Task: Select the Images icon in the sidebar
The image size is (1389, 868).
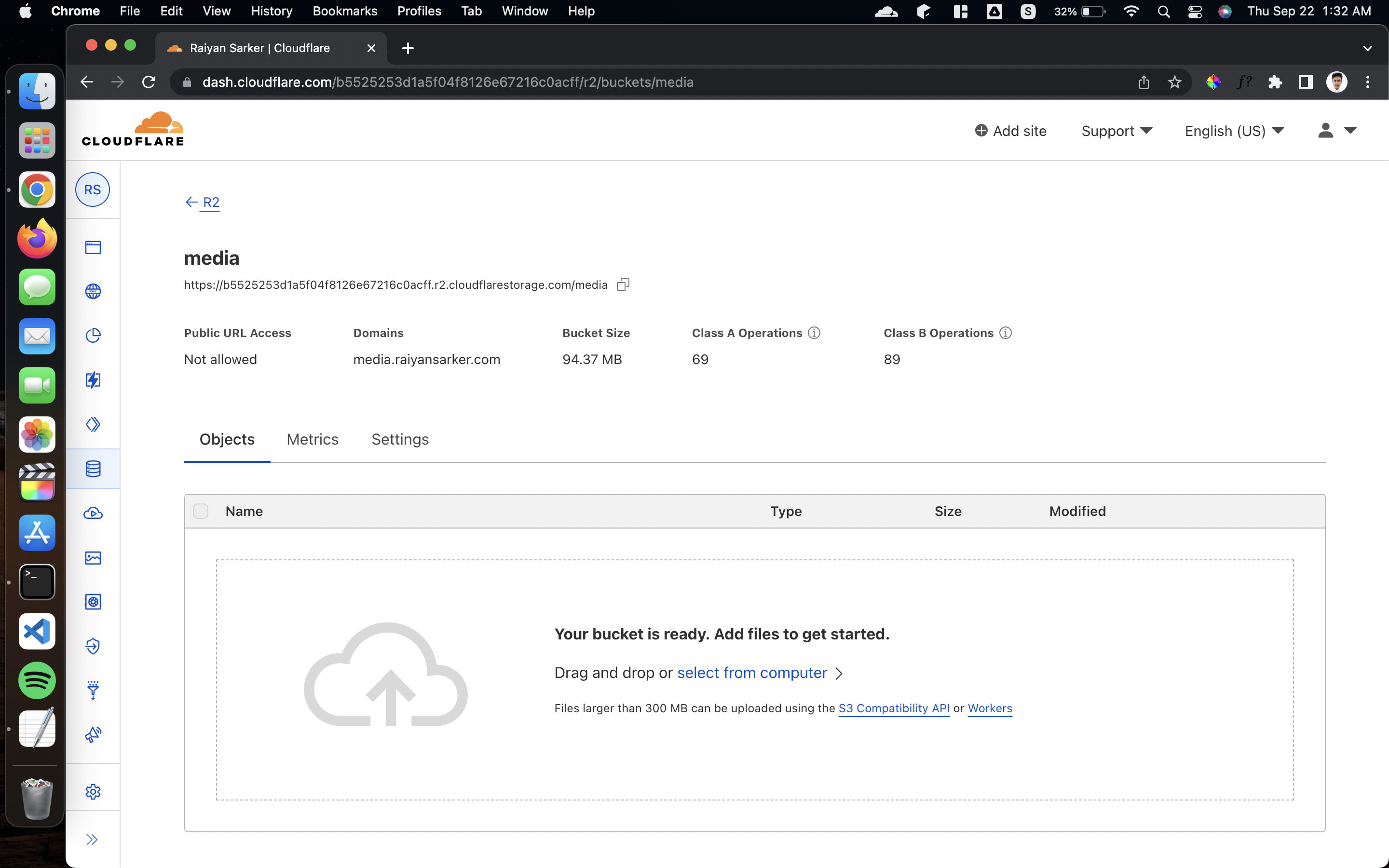Action: (93, 557)
